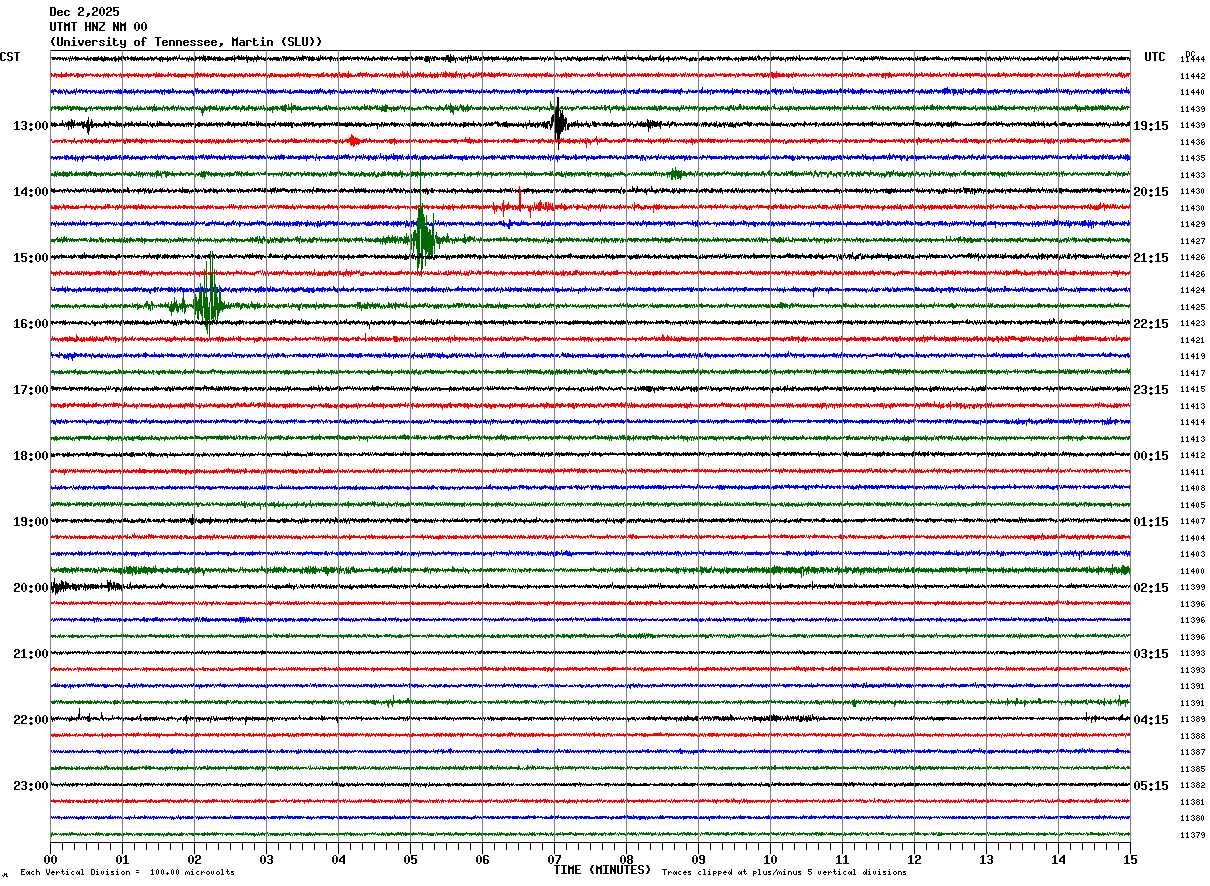Click the '01:15' UTC time label
The height and width of the screenshot is (886, 1210).
coord(1151,521)
